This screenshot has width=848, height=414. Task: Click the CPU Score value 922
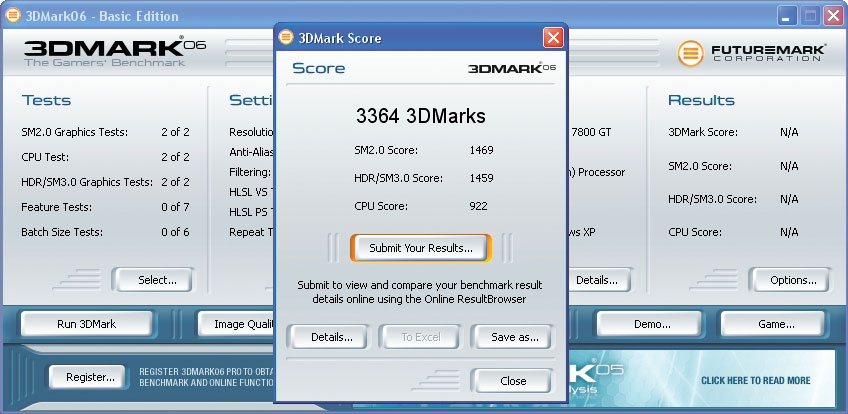click(478, 206)
